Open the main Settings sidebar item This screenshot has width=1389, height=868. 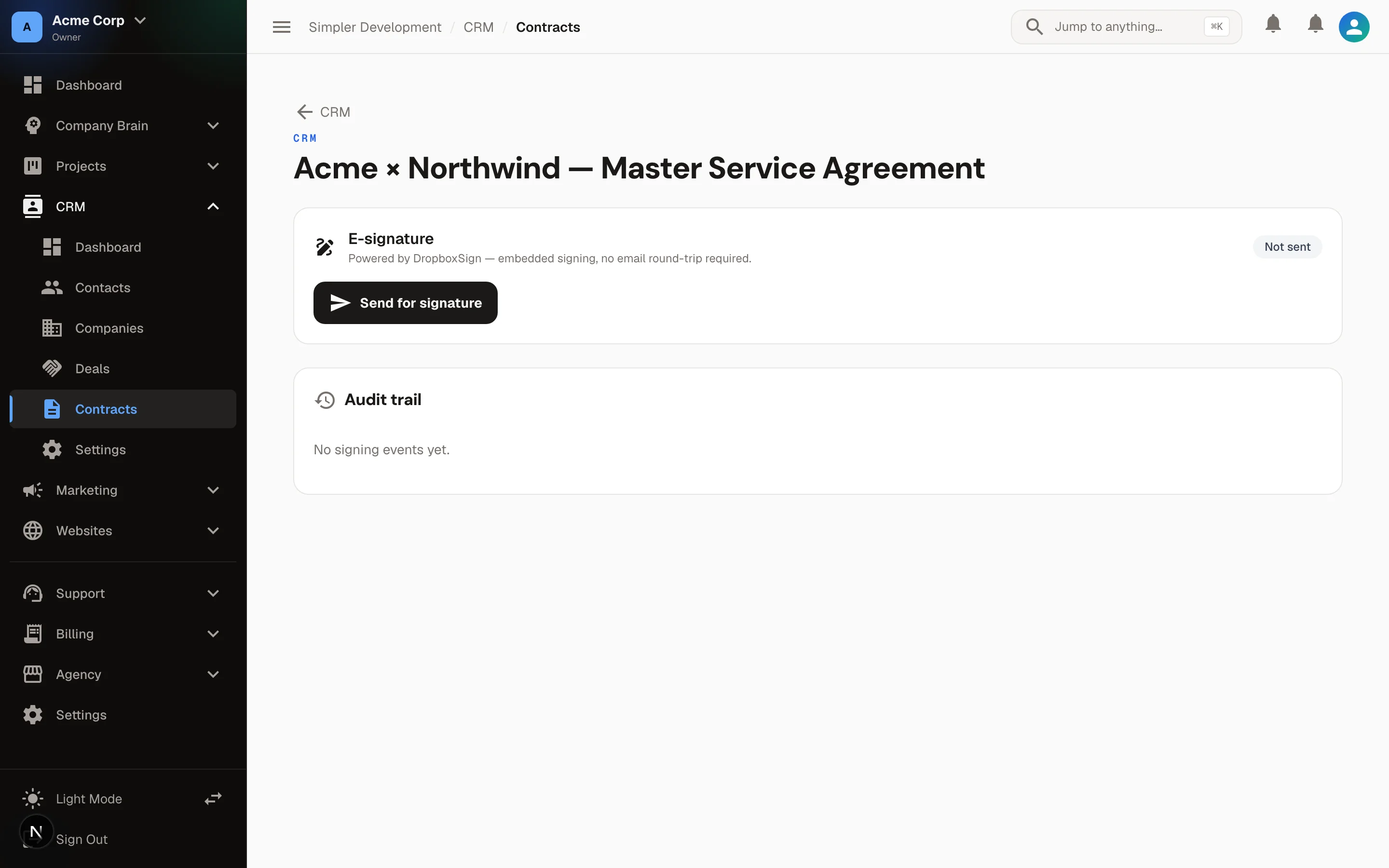[x=123, y=715]
